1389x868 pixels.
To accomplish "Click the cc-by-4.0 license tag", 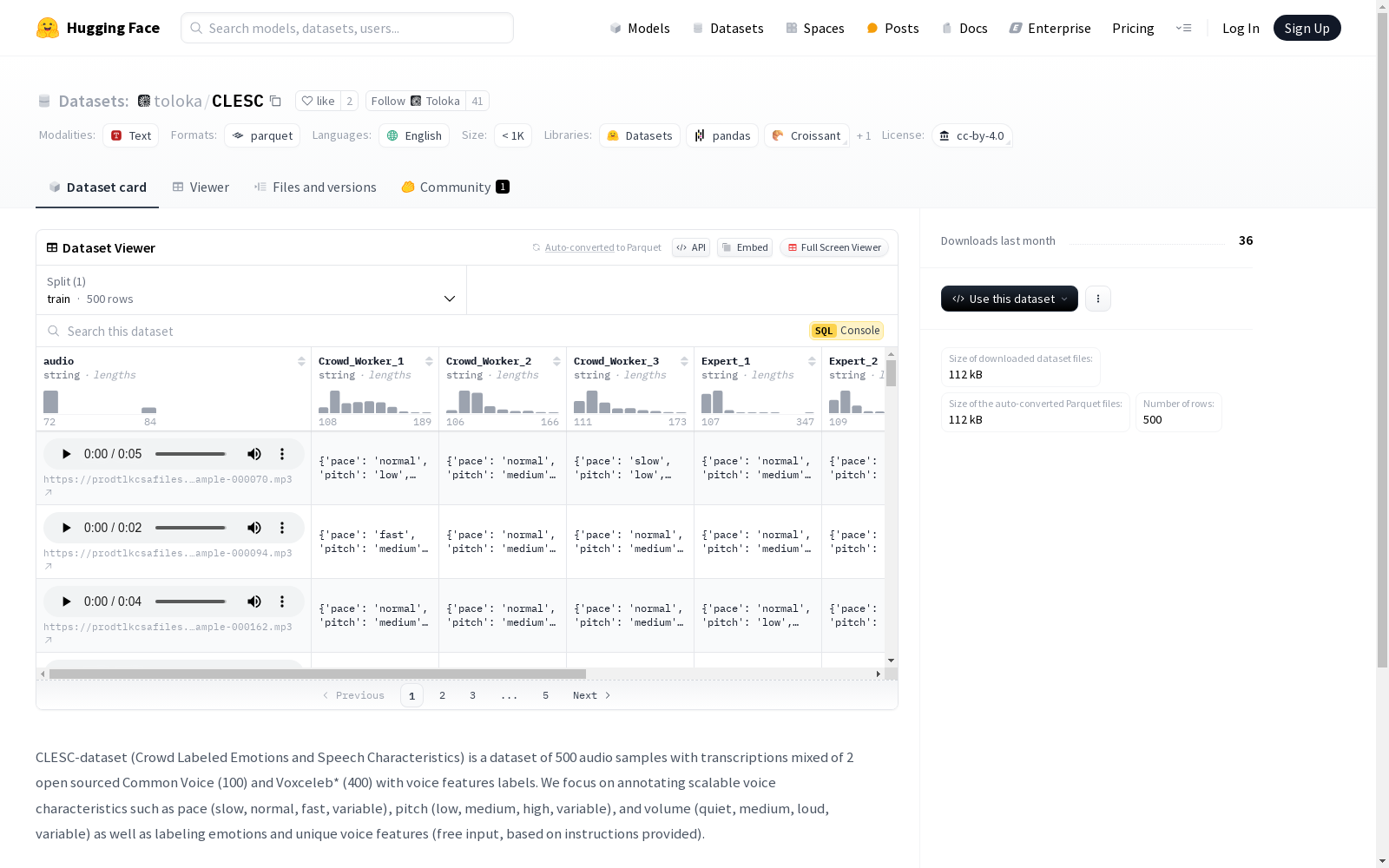I will [x=971, y=135].
